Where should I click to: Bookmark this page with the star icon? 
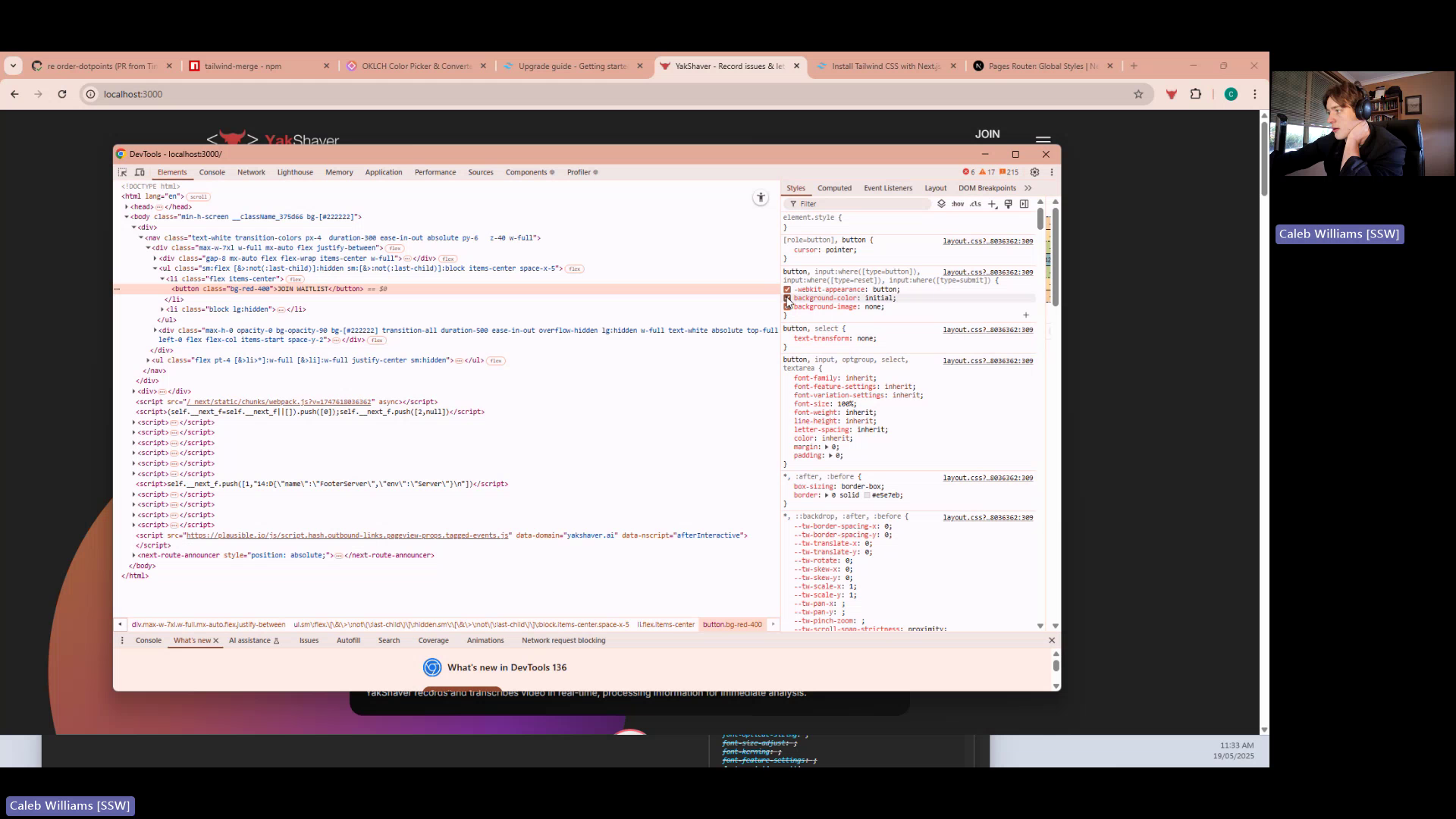tap(1138, 94)
